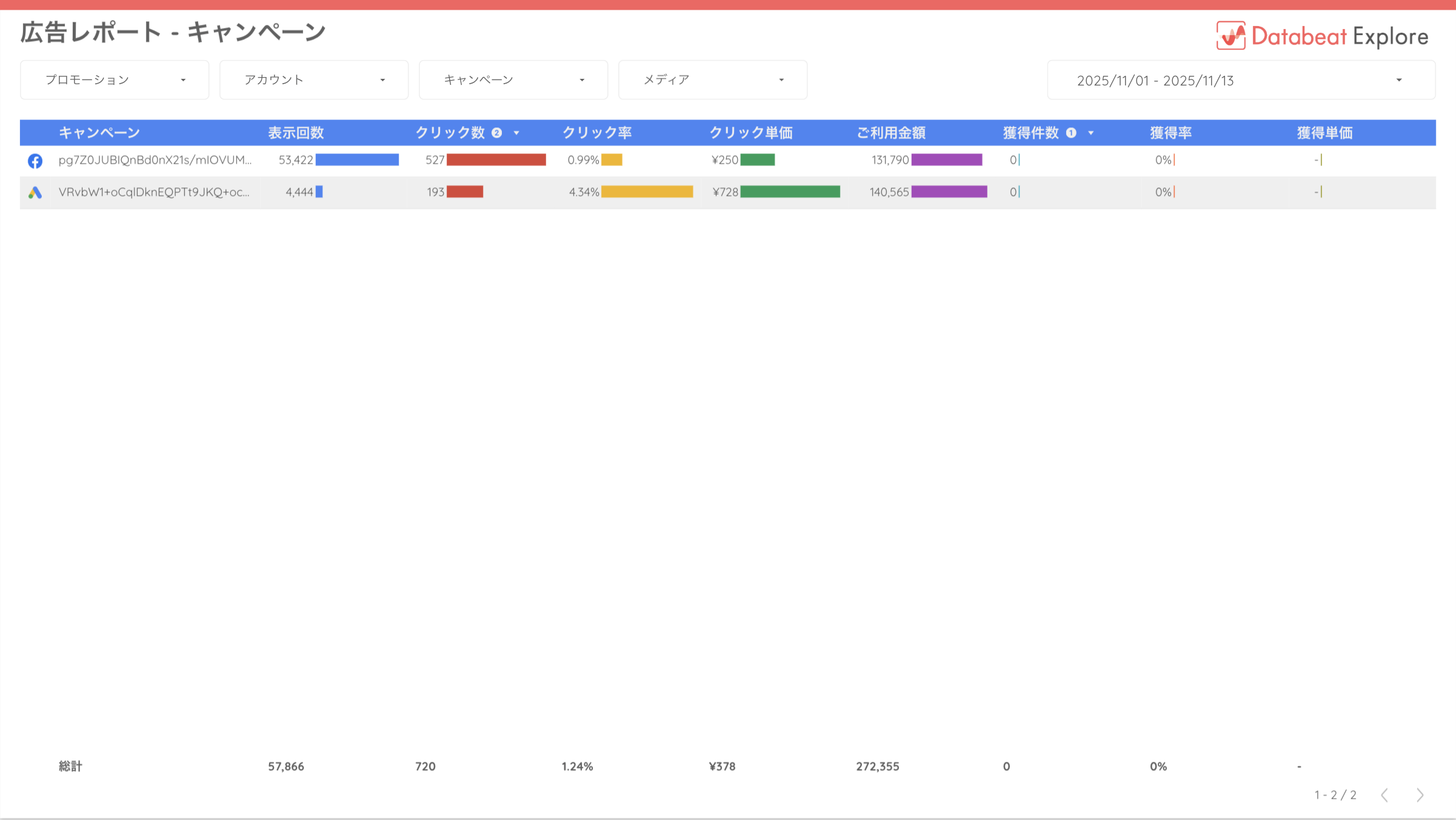Image resolution: width=1456 pixels, height=820 pixels.
Task: Go to next page arrow
Action: pyautogui.click(x=1420, y=795)
